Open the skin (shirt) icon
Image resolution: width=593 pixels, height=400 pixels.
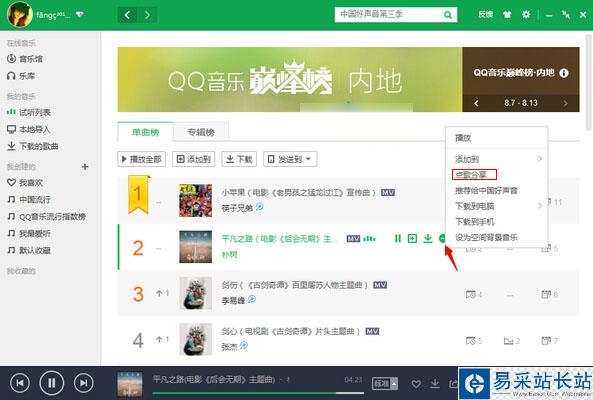point(507,15)
